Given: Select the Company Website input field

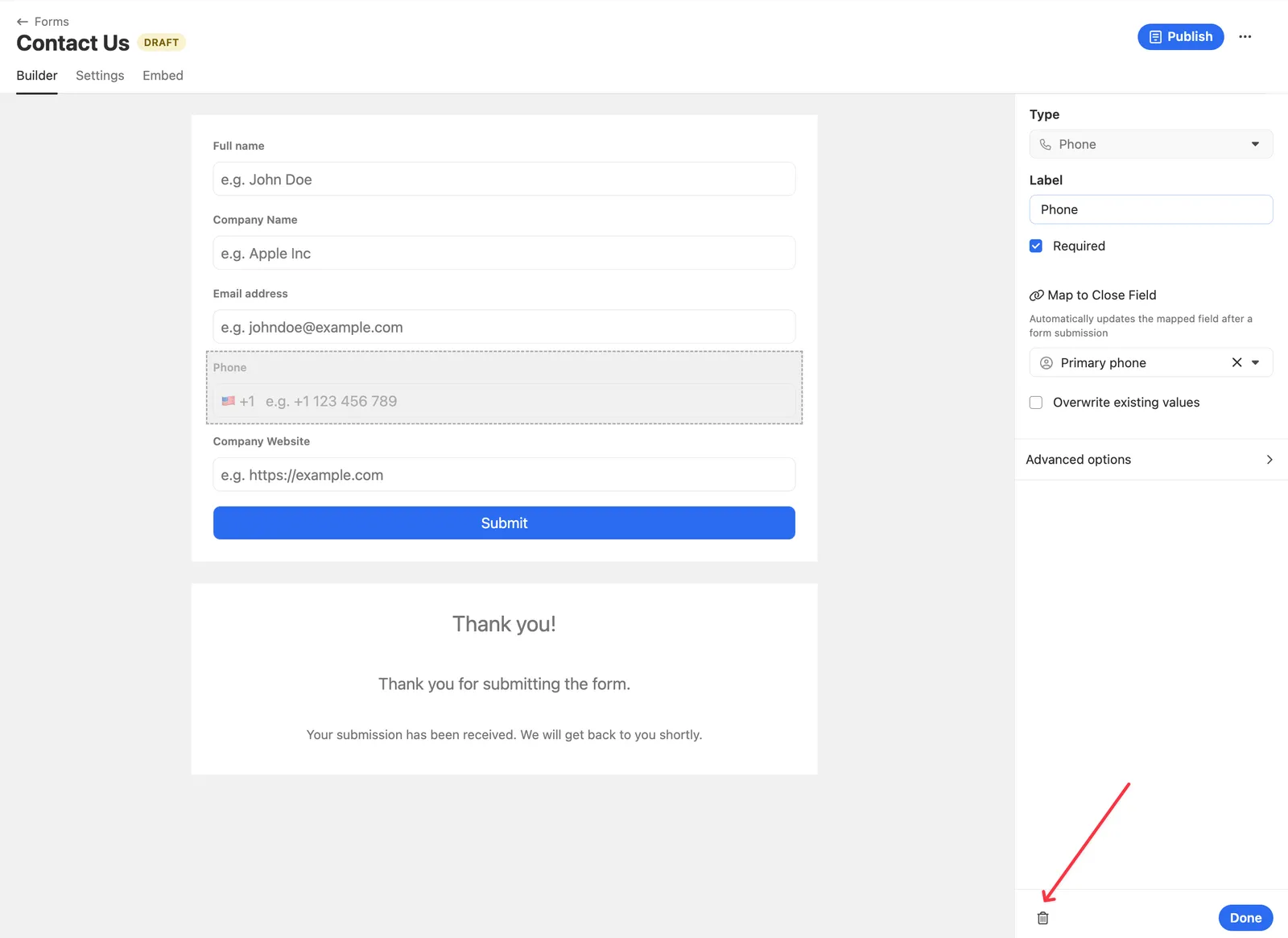Looking at the screenshot, I should click(504, 474).
